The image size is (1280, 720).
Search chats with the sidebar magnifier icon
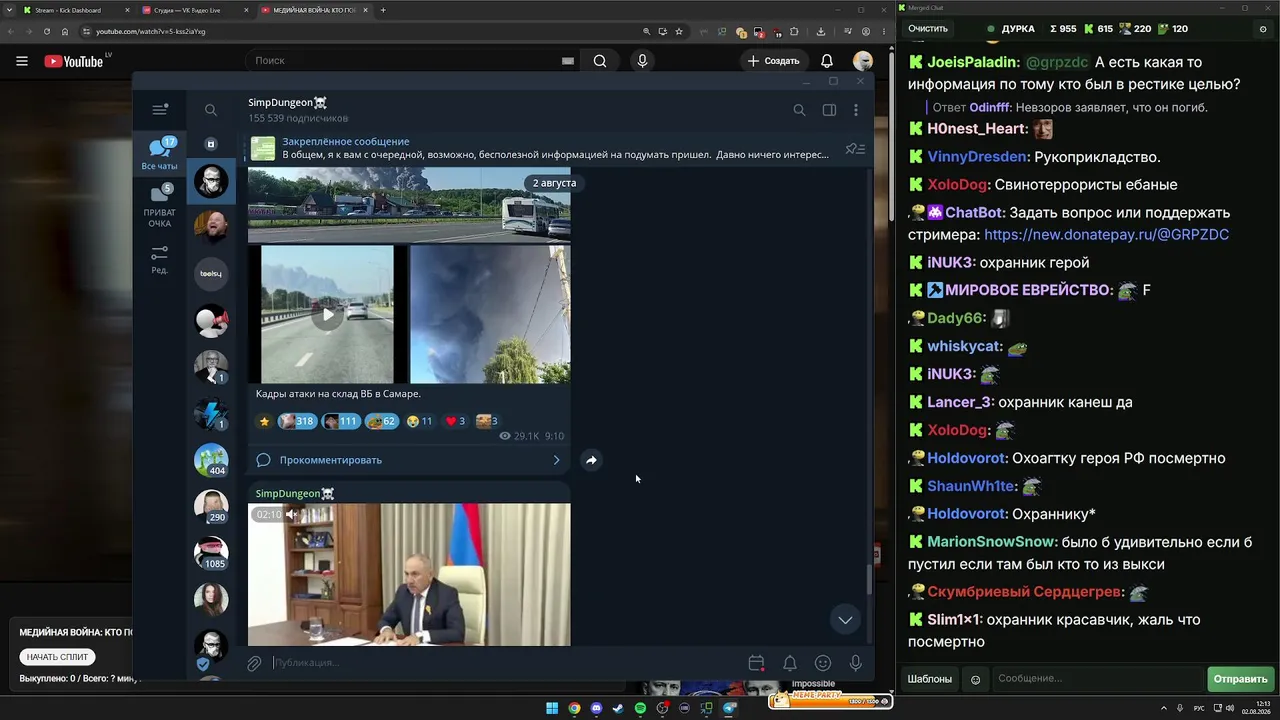pos(210,110)
